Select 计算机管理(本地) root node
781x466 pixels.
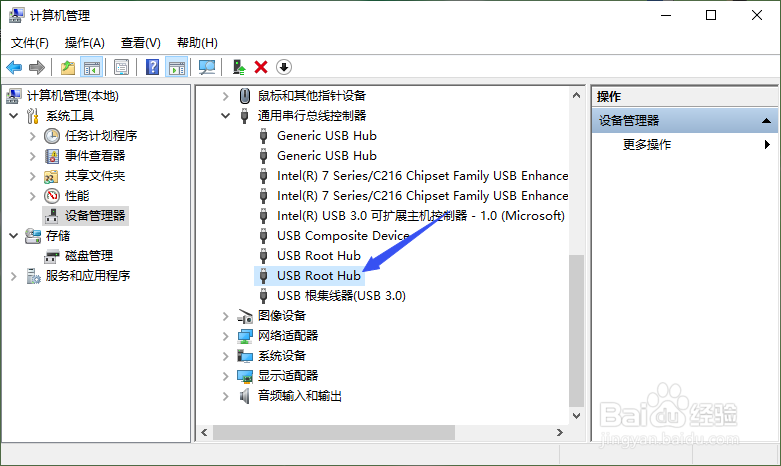[73, 96]
